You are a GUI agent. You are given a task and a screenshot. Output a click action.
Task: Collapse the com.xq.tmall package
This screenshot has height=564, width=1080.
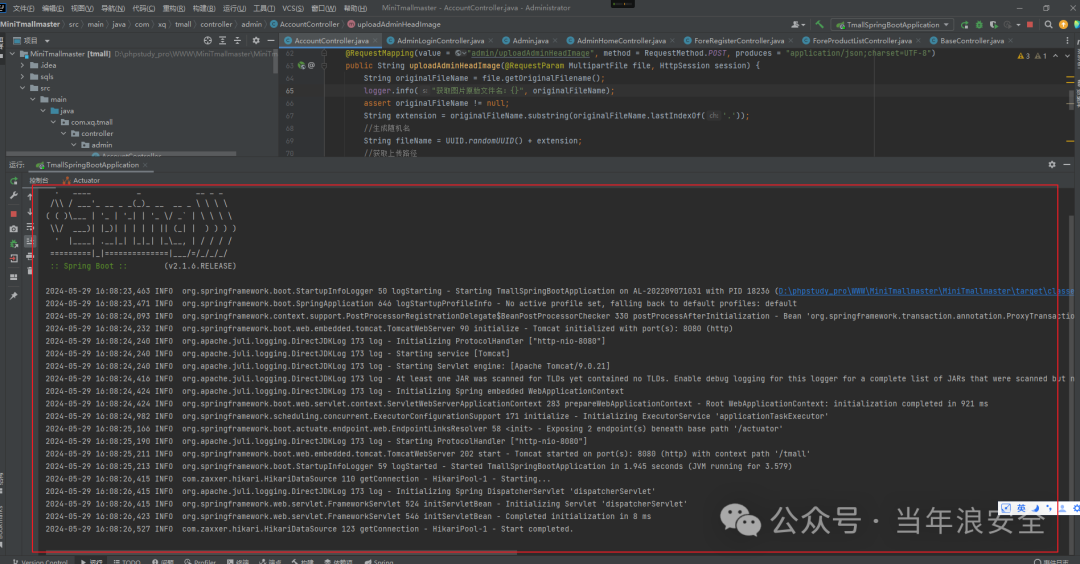click(x=54, y=122)
